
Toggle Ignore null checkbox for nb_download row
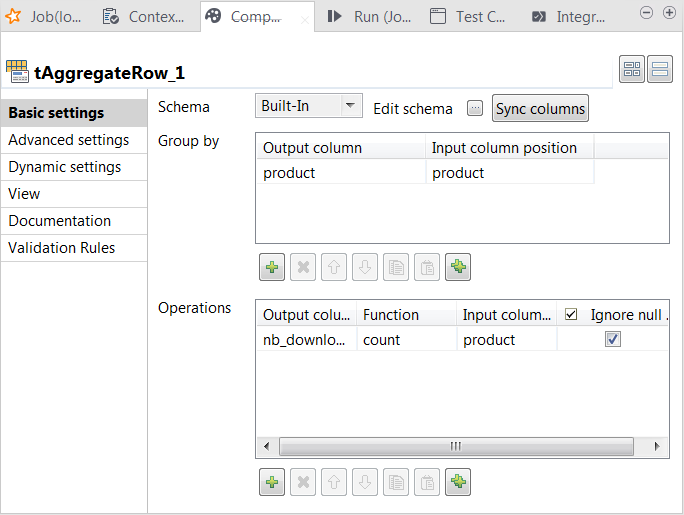[613, 340]
